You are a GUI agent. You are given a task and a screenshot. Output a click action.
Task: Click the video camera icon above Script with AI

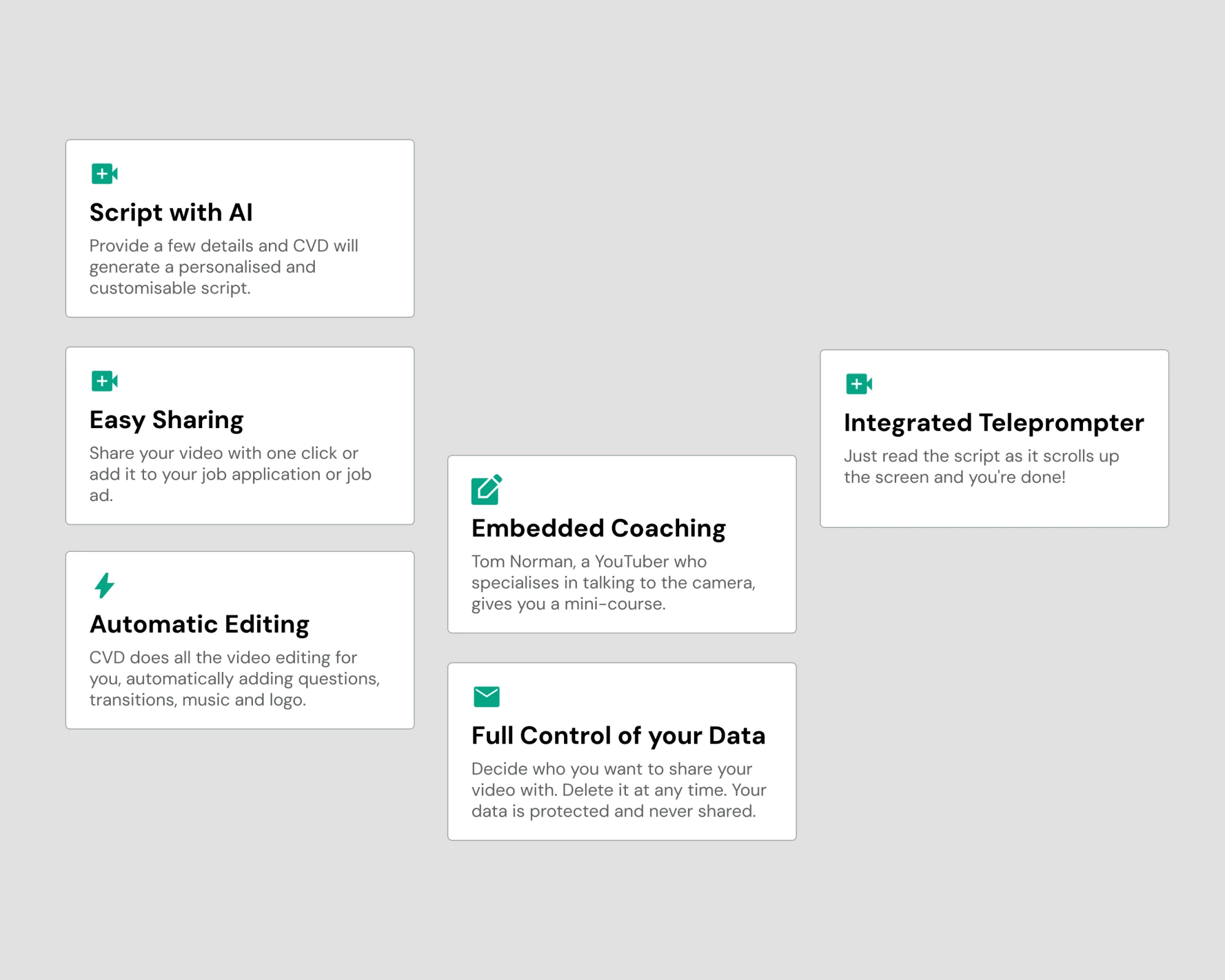(x=104, y=174)
